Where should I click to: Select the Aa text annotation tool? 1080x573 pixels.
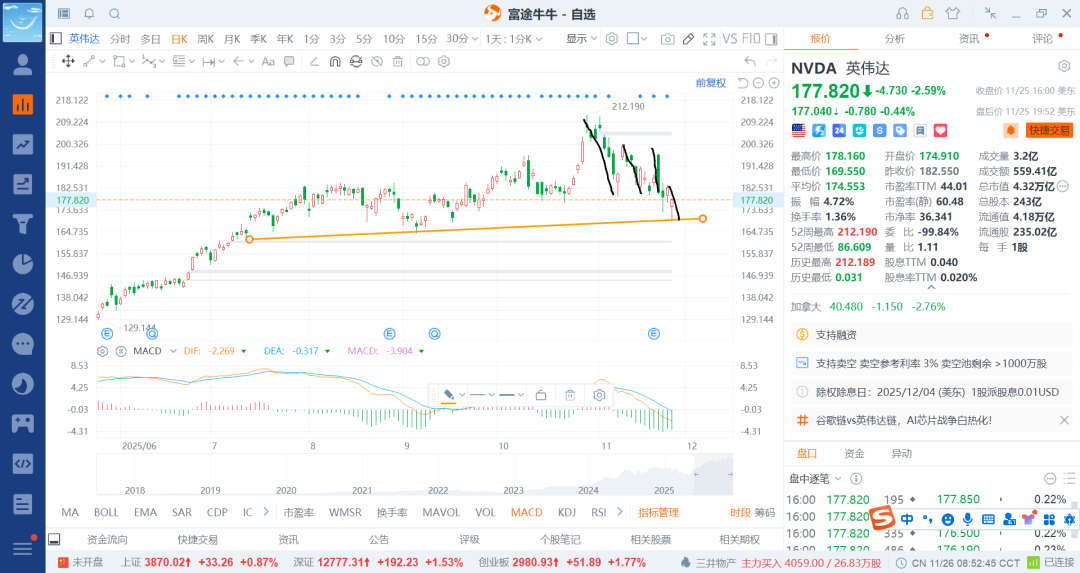269,61
